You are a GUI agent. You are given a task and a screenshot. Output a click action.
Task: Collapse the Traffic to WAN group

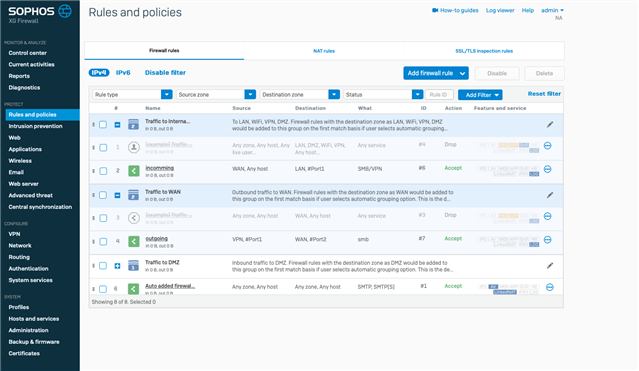coord(117,195)
